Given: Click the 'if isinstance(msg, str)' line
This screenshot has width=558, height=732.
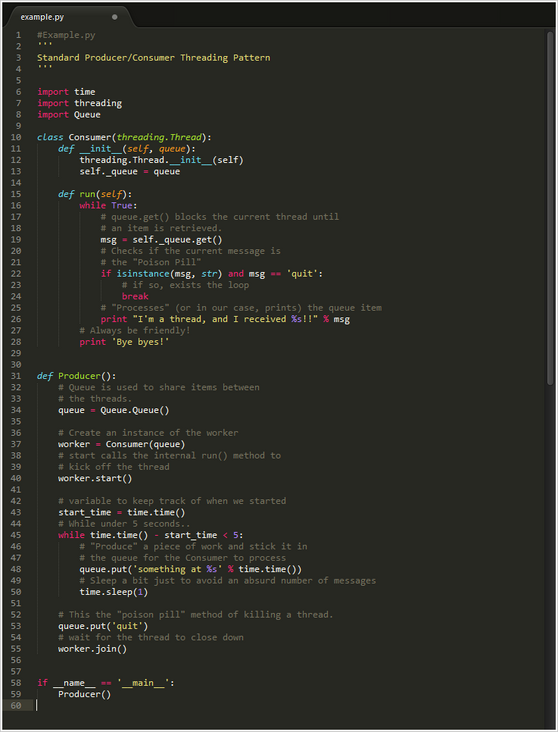Looking at the screenshot, I should tap(212, 274).
